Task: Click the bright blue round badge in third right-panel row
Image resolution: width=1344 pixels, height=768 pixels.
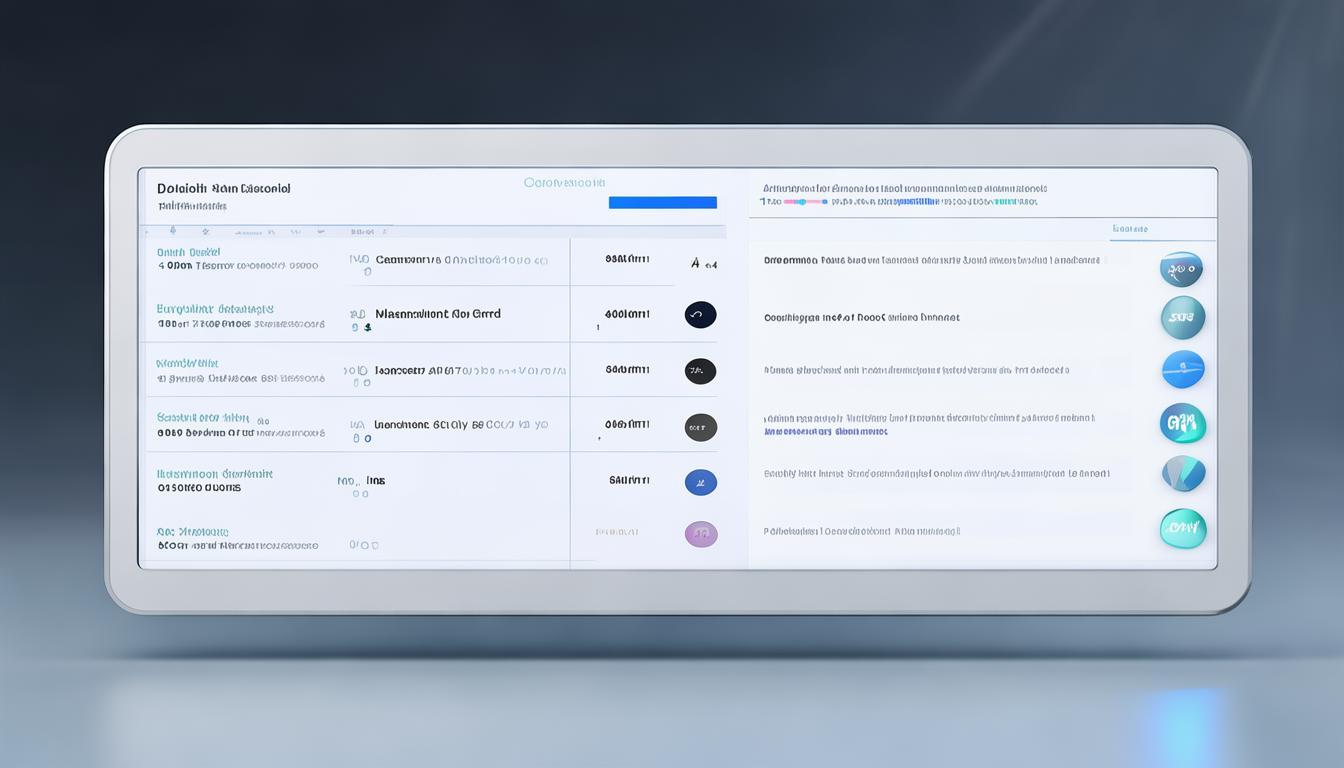Action: click(x=1183, y=369)
